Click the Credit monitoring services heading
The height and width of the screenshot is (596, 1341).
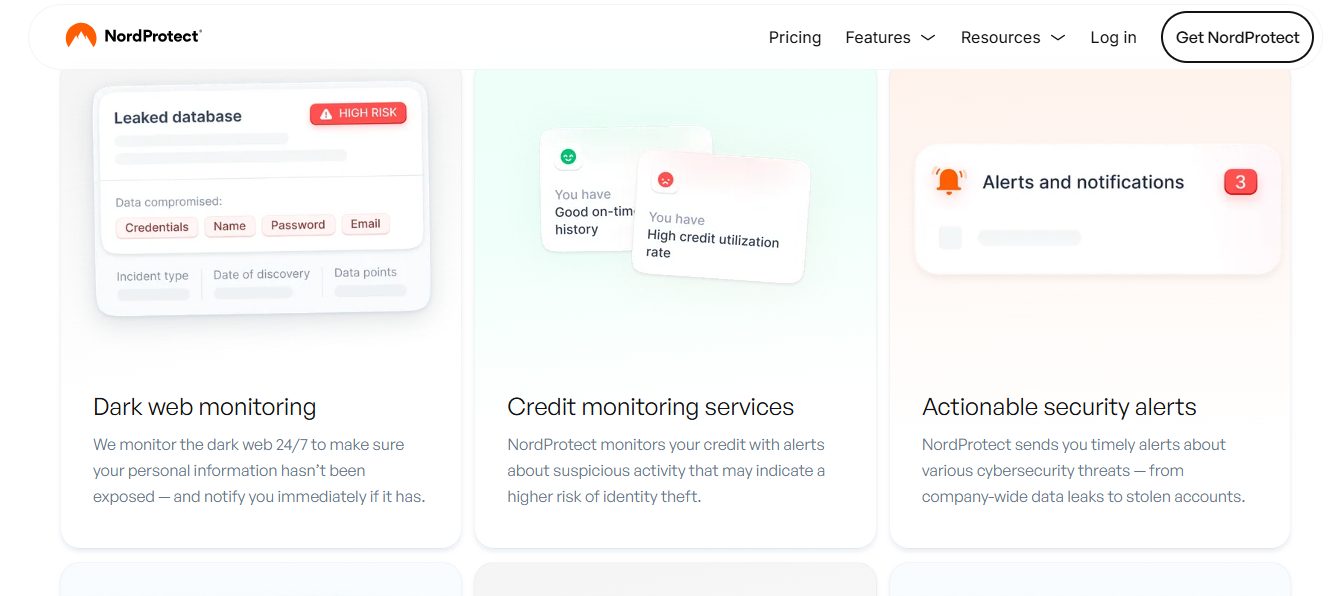pyautogui.click(x=650, y=407)
